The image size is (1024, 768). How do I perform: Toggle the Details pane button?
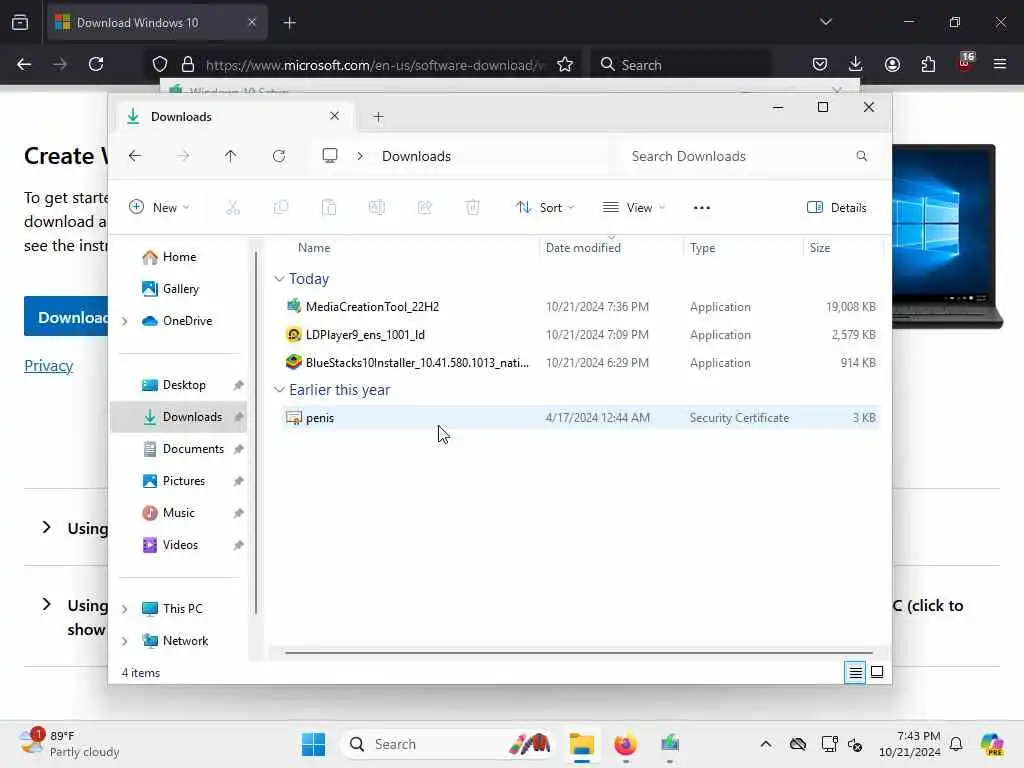click(837, 208)
